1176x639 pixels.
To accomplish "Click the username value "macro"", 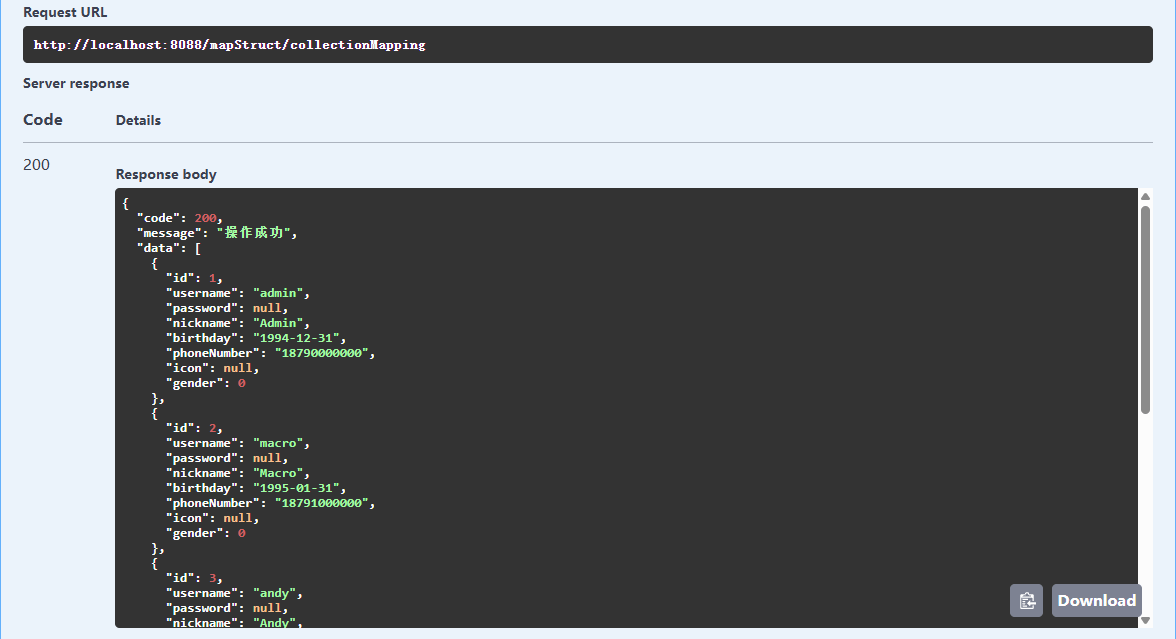I will (x=281, y=443).
